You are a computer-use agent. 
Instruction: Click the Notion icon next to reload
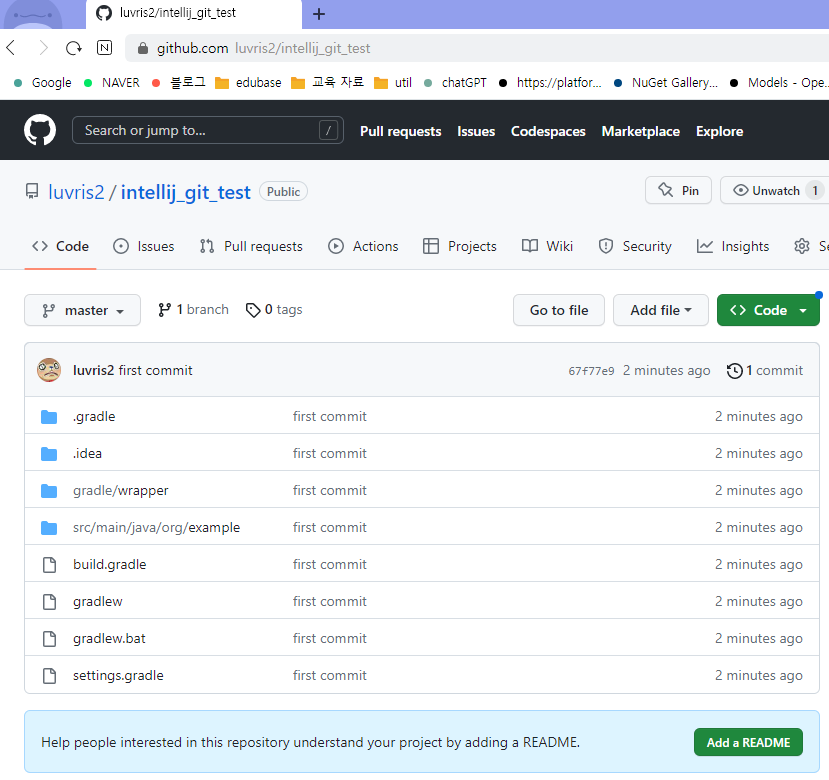click(x=105, y=48)
